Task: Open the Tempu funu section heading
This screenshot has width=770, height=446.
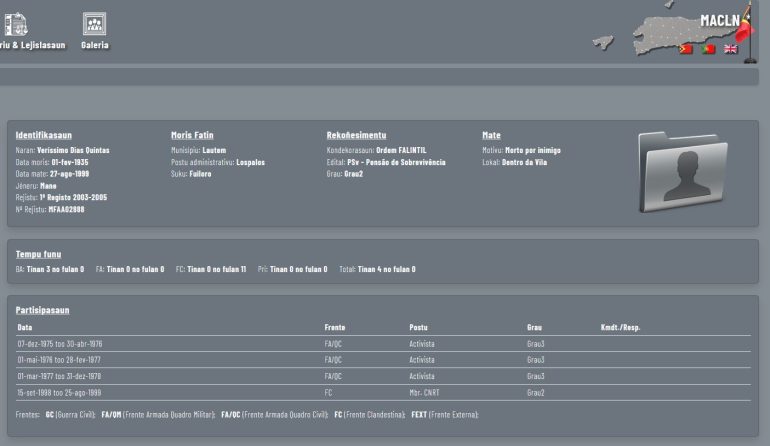Action: coord(38,254)
